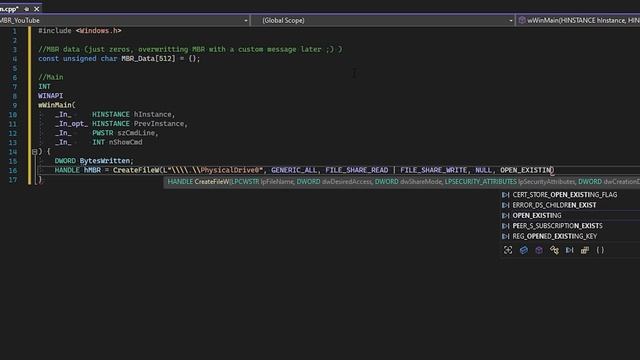Image resolution: width=640 pixels, height=360 pixels.
Task: Click macro icon beside CERT_STORE_OPEN_EXISTING_FLAG
Action: (506, 195)
